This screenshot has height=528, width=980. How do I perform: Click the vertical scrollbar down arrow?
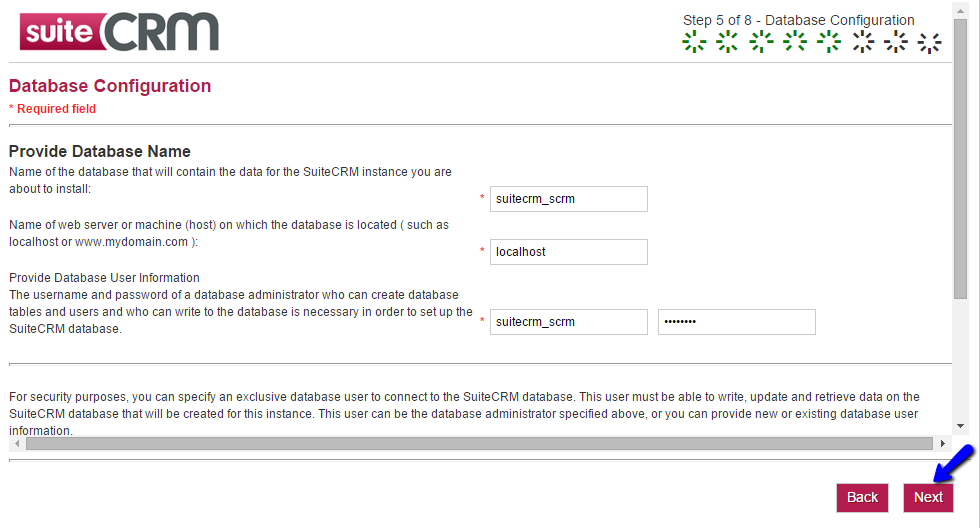point(960,426)
